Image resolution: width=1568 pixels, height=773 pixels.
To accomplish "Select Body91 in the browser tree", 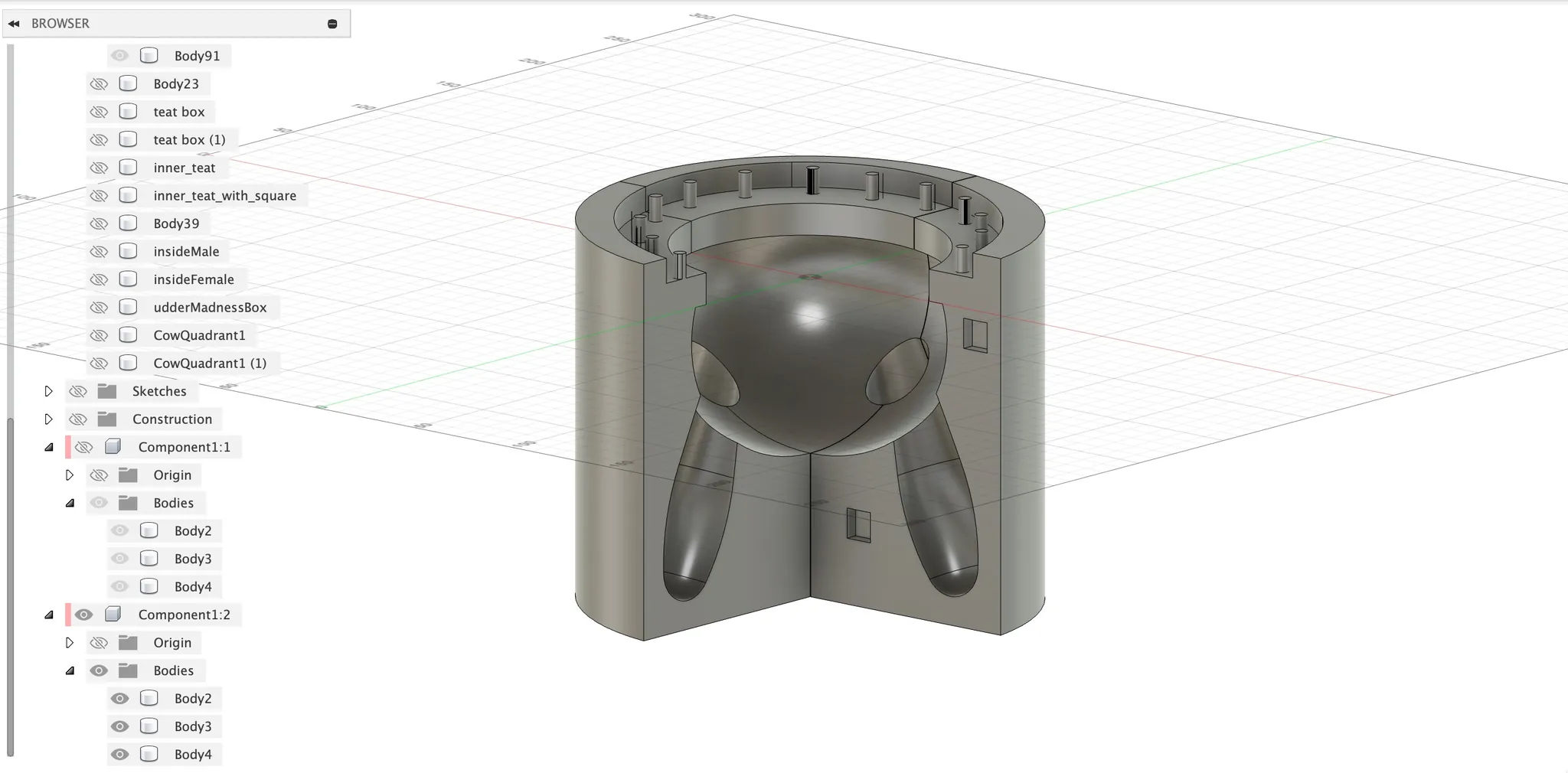I will 197,56.
